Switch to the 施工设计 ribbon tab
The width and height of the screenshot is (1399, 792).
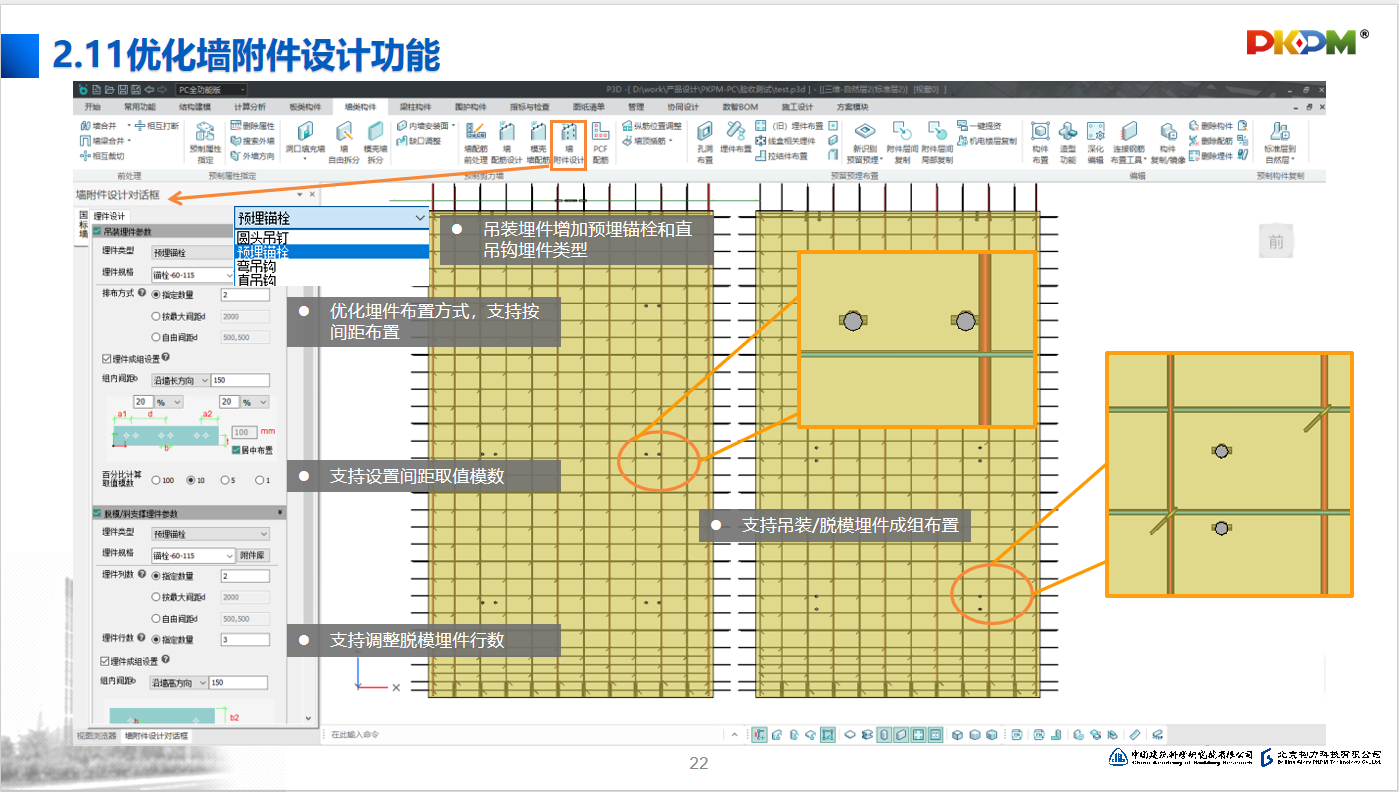797,107
